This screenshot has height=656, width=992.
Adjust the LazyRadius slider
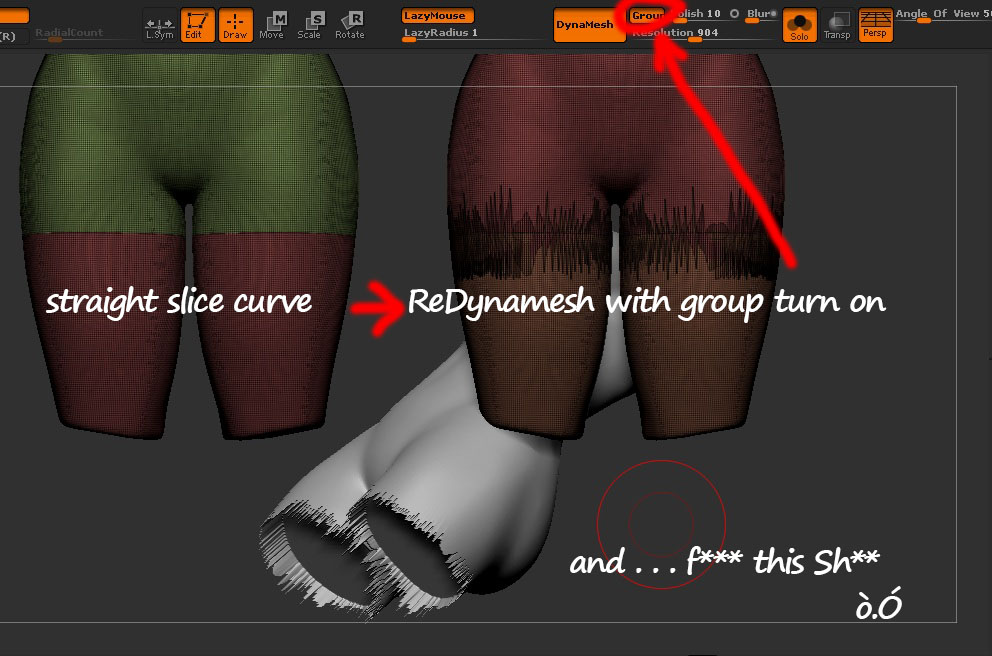(472, 34)
